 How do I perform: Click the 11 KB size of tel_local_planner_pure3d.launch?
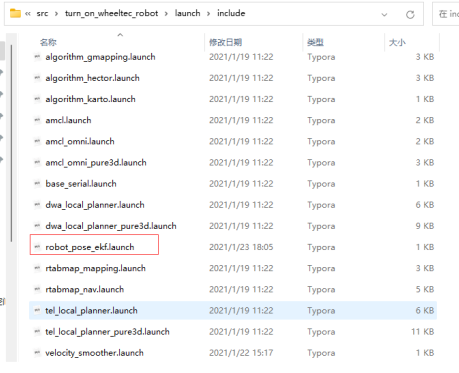tap(422, 332)
